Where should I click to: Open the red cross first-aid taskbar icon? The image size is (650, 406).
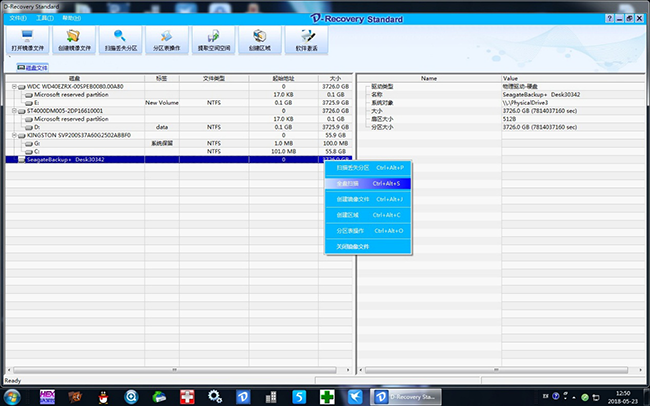click(x=187, y=397)
